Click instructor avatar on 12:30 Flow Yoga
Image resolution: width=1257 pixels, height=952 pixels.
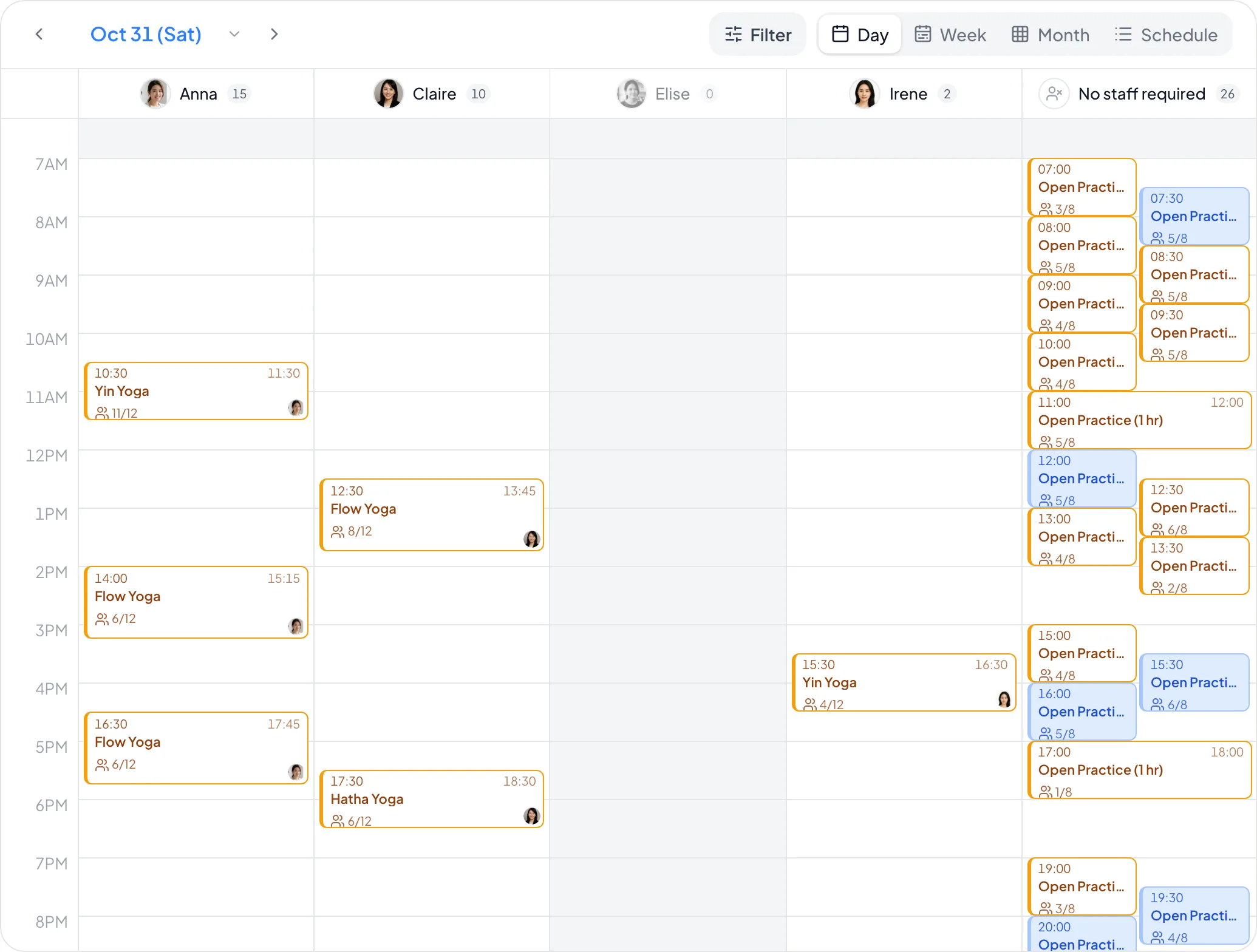tap(531, 539)
